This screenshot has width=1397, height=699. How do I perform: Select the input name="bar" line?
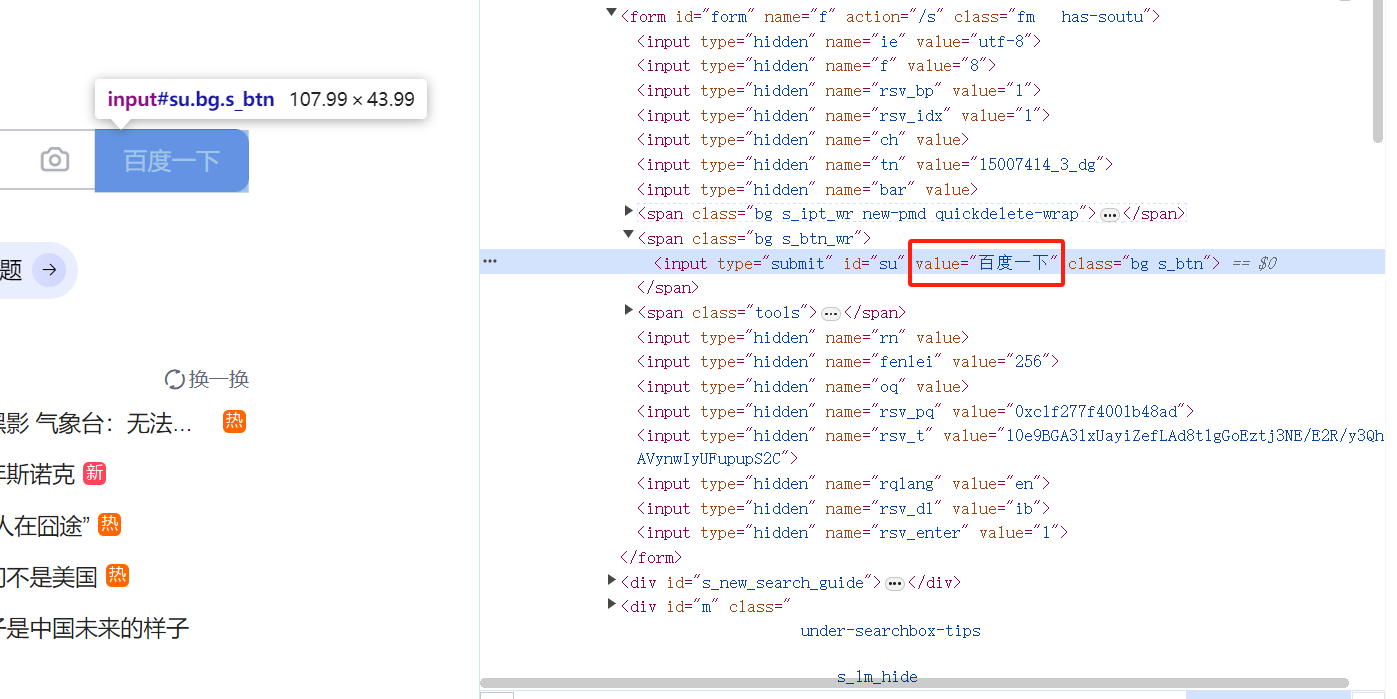[x=807, y=190]
